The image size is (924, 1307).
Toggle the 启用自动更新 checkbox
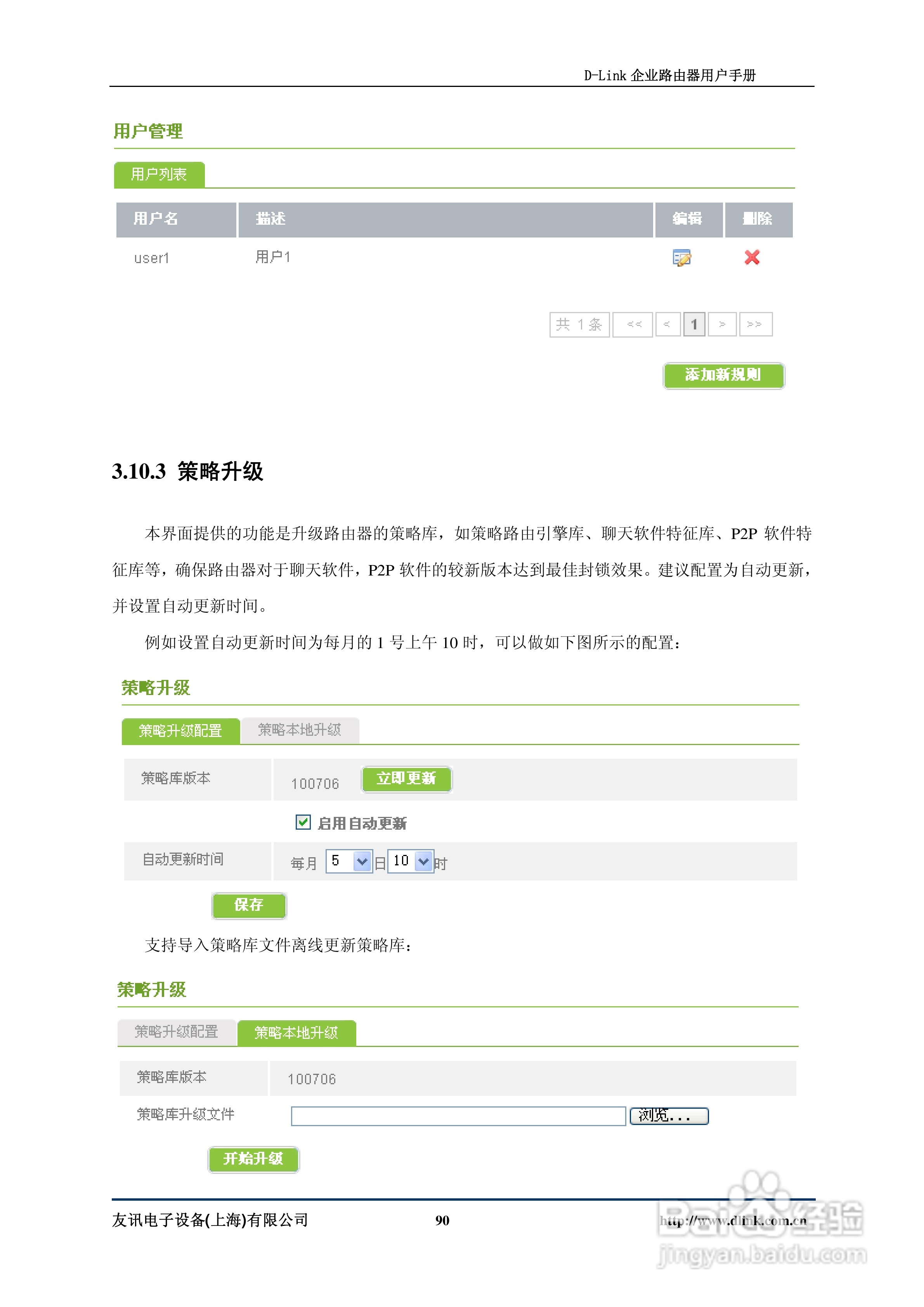pyautogui.click(x=303, y=822)
